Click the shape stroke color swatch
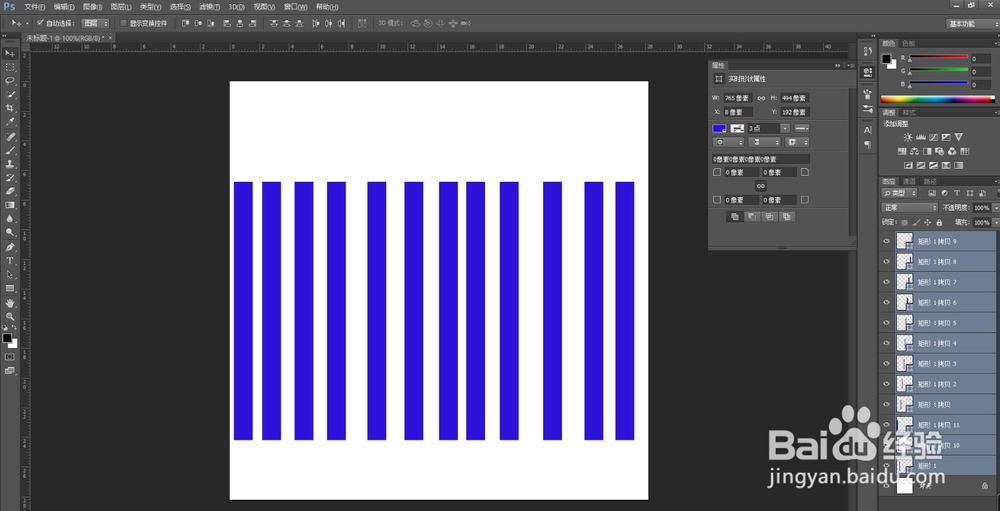Image resolution: width=1000 pixels, height=511 pixels. click(737, 128)
